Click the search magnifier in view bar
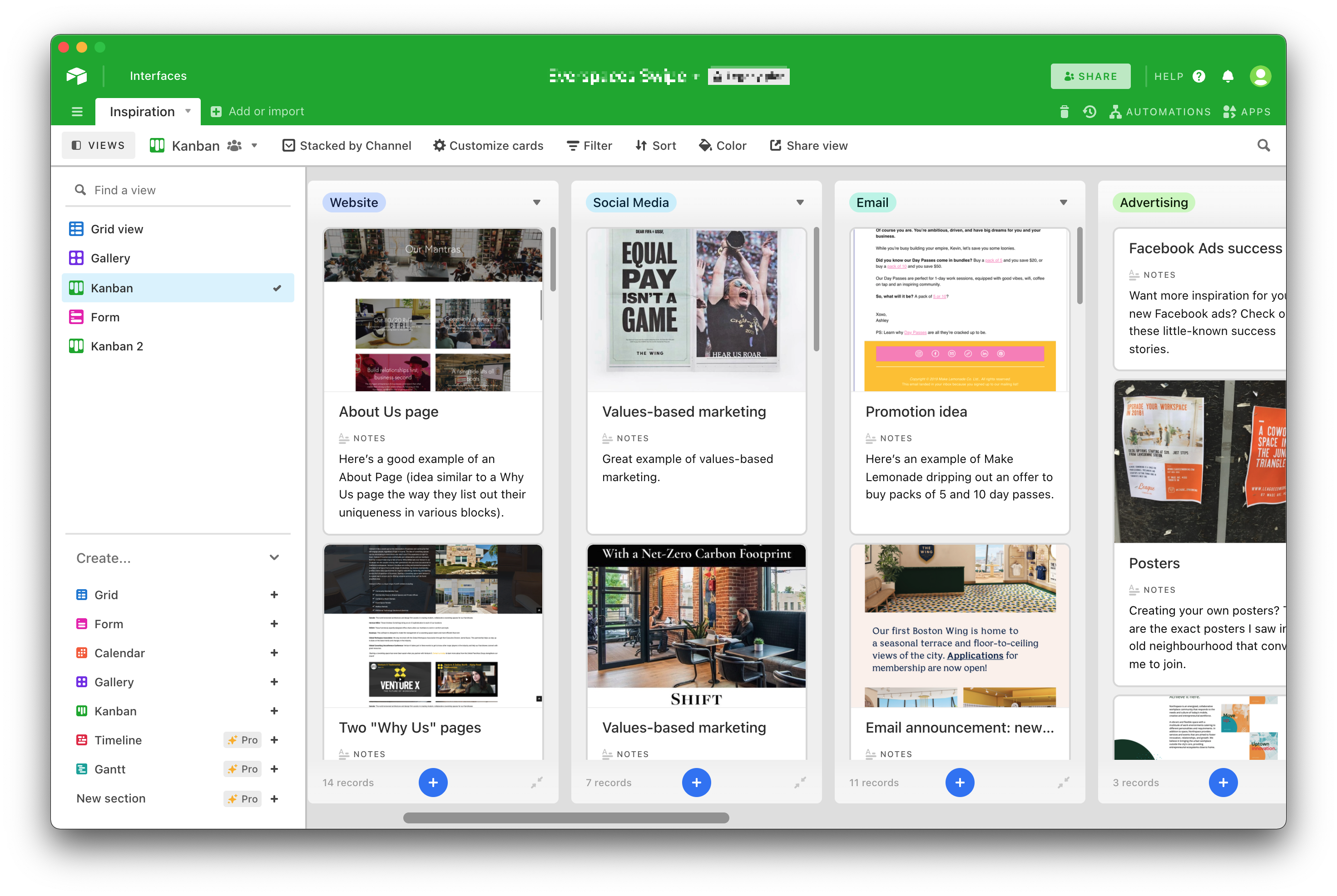 [1263, 146]
